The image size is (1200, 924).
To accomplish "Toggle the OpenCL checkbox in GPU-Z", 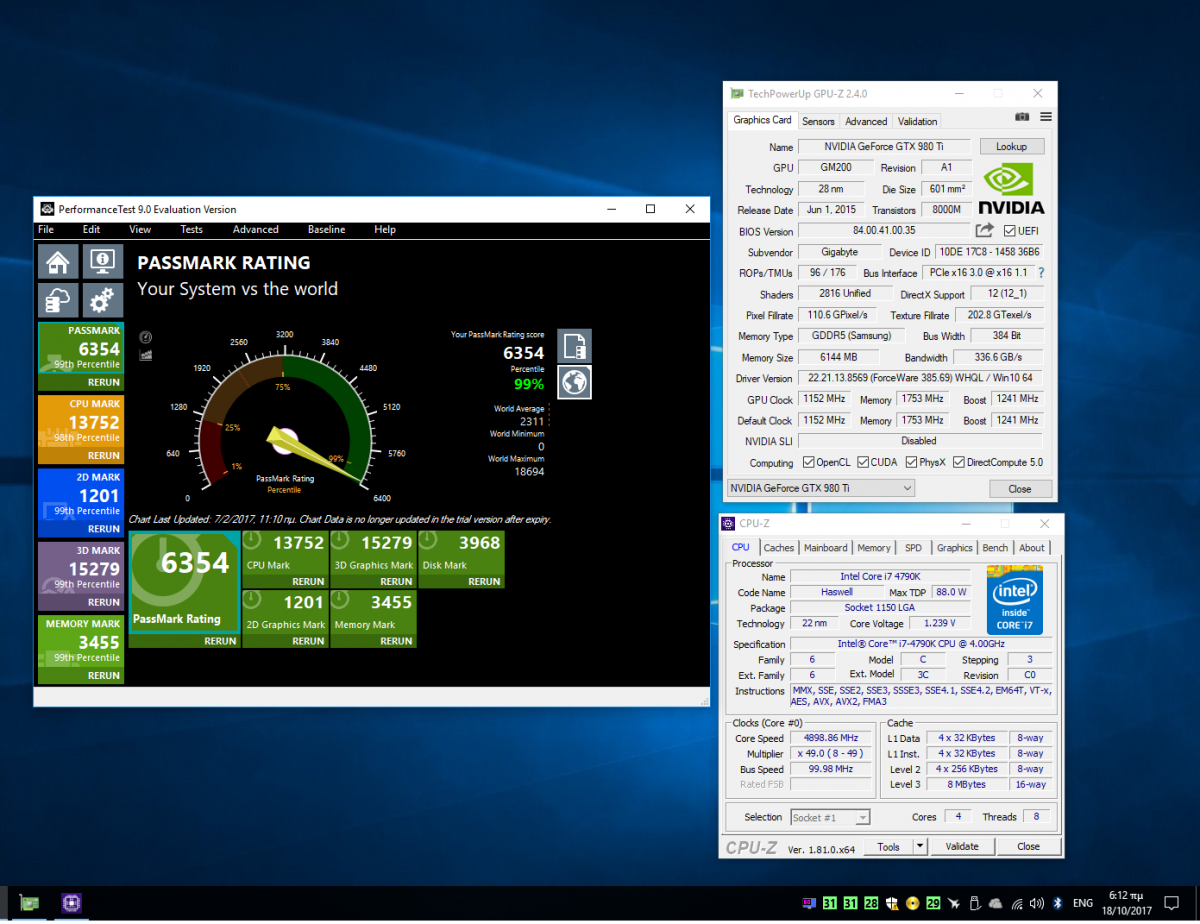I will point(809,463).
